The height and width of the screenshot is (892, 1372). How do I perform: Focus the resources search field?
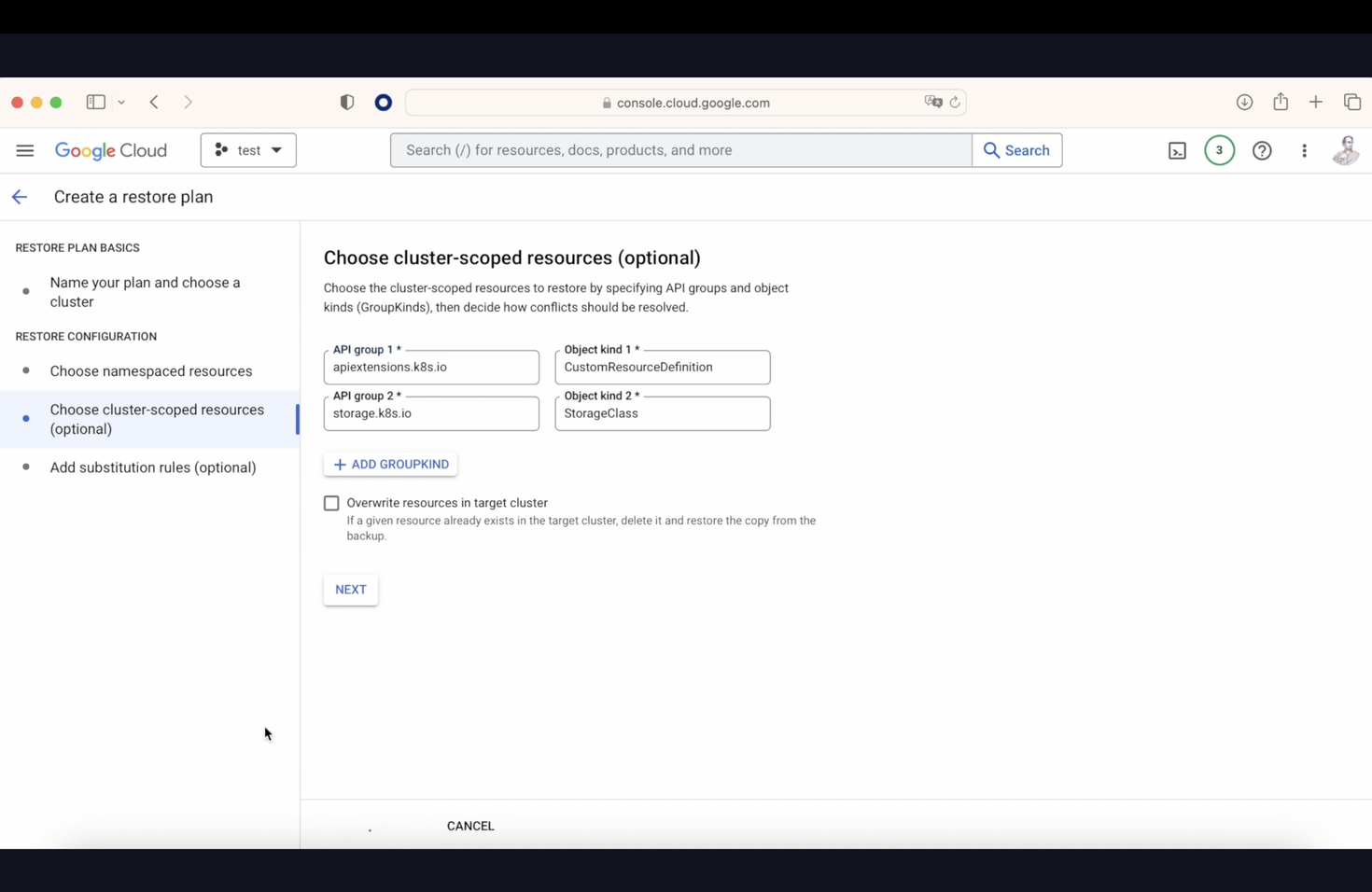[680, 150]
